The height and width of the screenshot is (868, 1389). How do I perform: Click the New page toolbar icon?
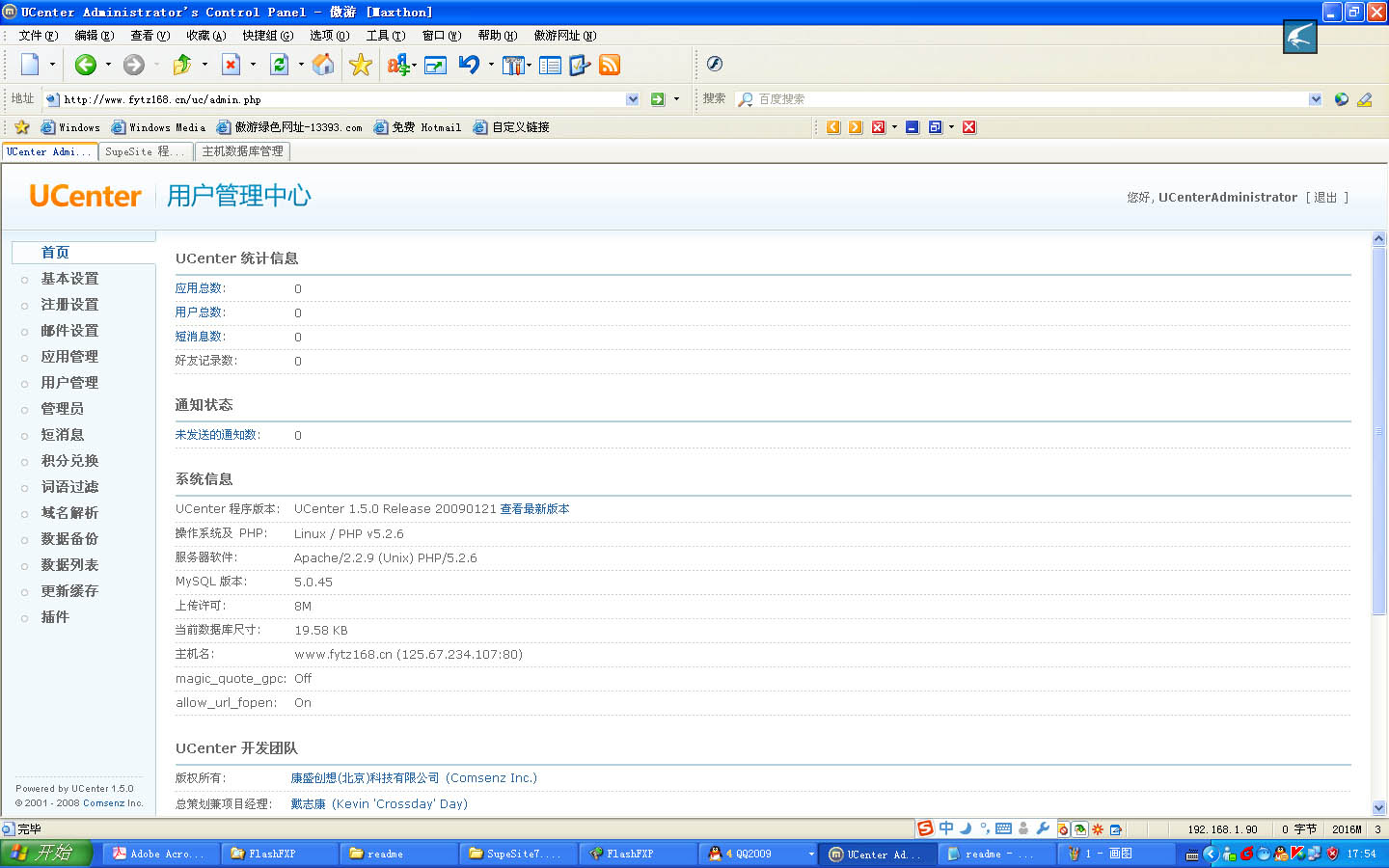(30, 65)
